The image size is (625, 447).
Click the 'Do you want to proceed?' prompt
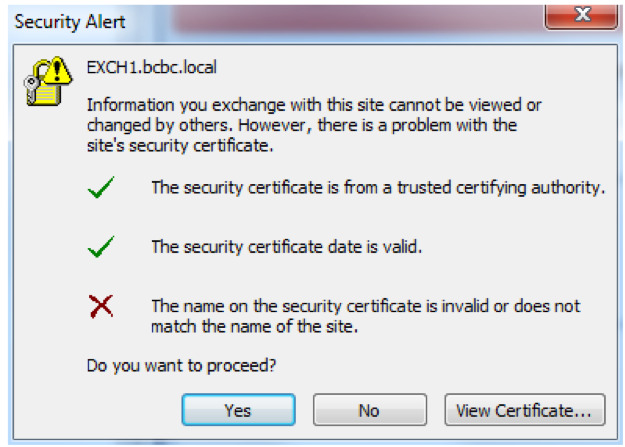point(181,366)
